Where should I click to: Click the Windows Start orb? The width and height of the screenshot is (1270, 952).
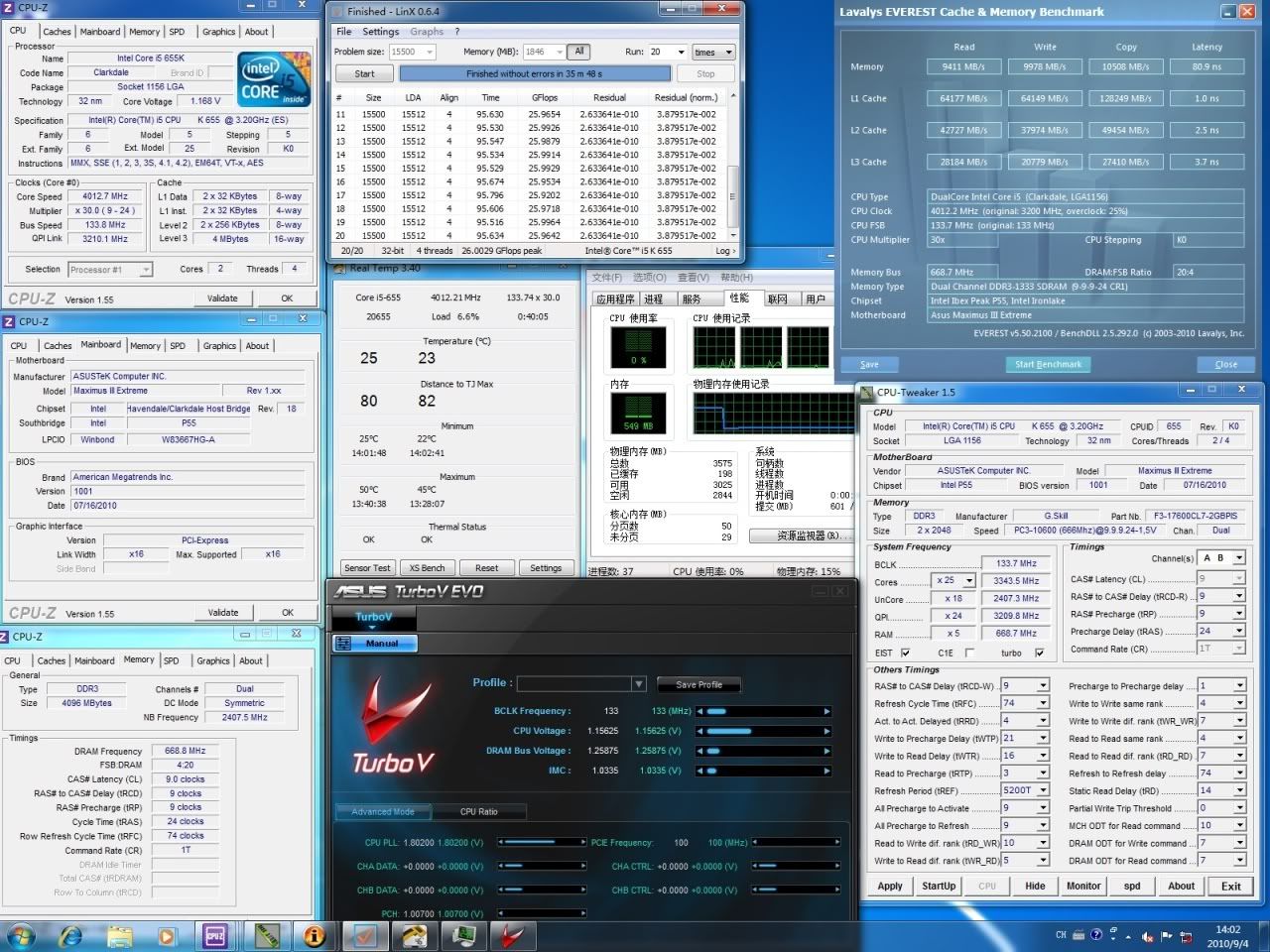21,935
